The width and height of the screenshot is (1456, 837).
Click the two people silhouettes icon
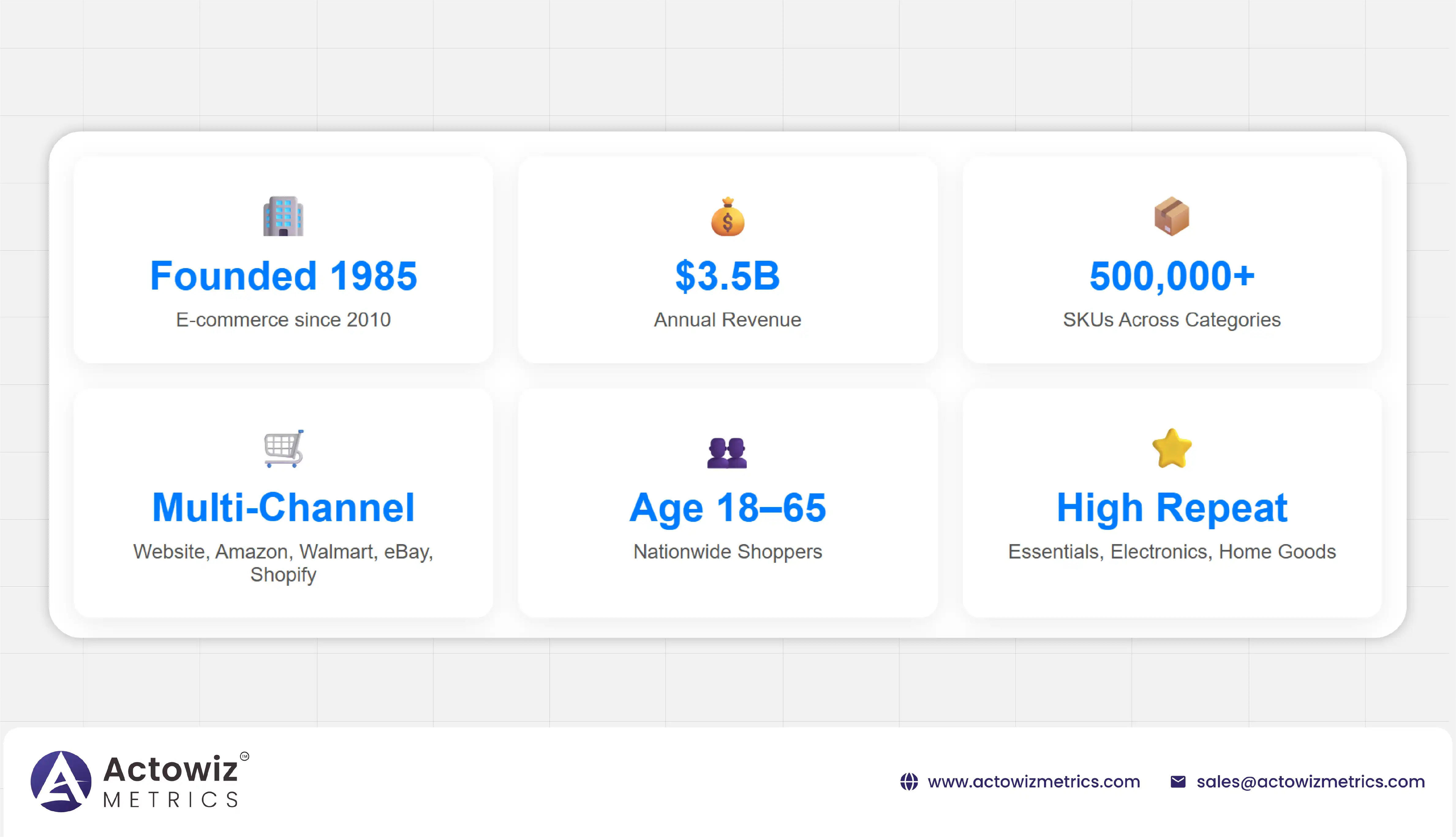click(x=727, y=453)
